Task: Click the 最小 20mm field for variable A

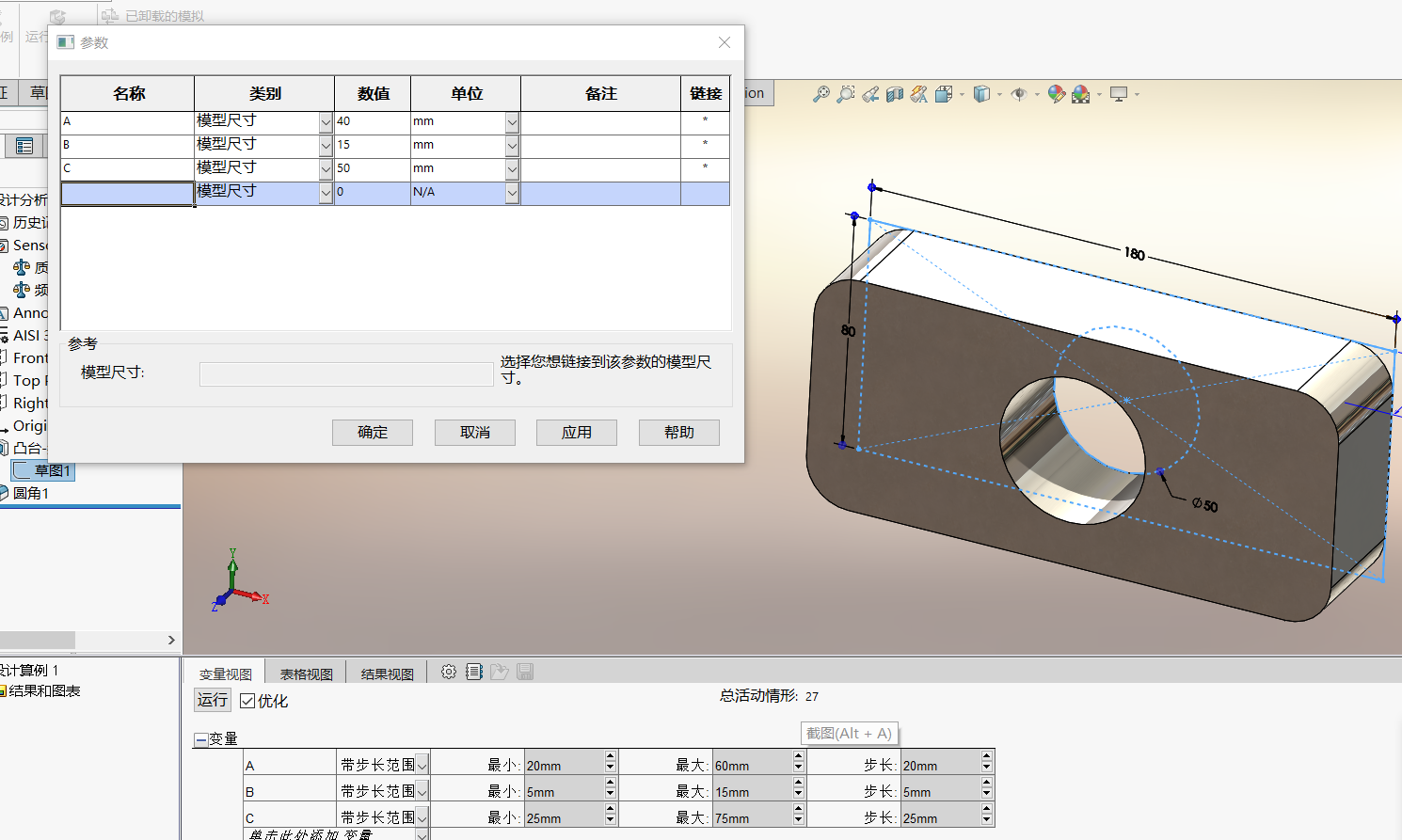Action: (x=565, y=765)
